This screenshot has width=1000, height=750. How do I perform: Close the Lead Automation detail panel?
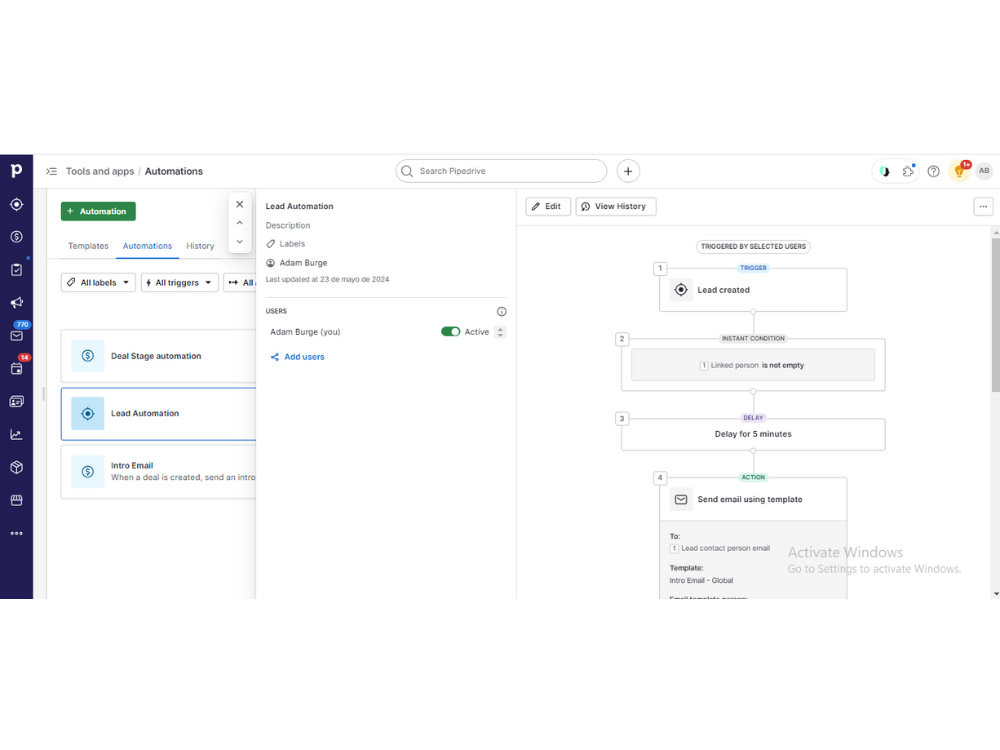(x=240, y=204)
